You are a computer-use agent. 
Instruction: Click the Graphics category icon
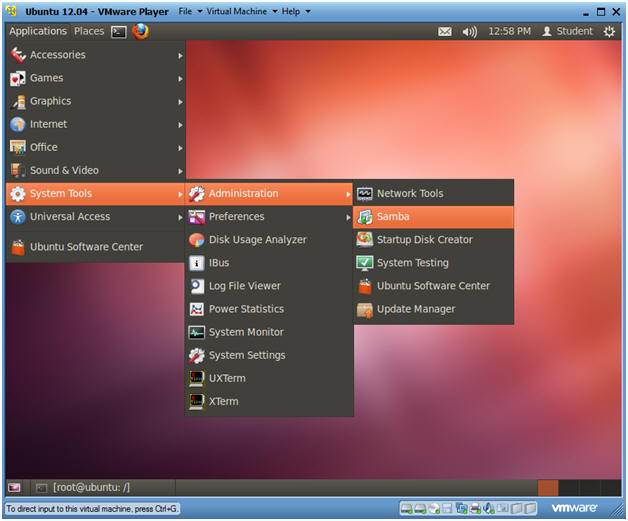click(x=18, y=101)
